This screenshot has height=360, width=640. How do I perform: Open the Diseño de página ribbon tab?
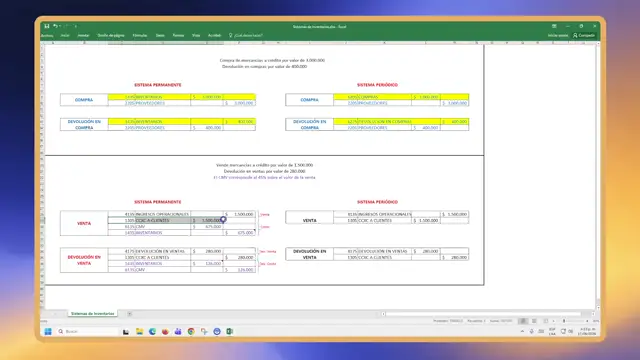tap(111, 36)
